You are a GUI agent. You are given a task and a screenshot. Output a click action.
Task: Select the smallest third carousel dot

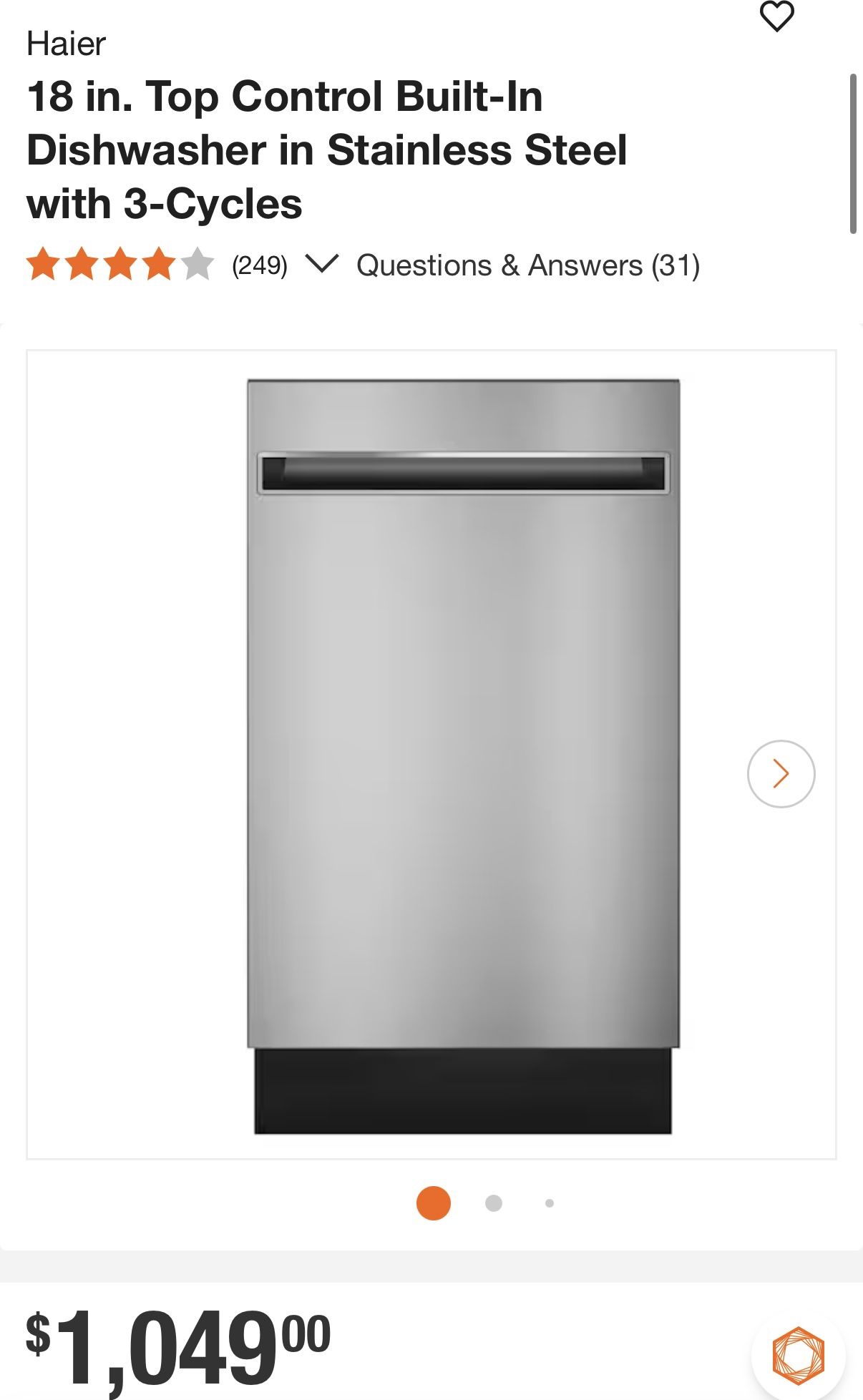pos(550,1203)
